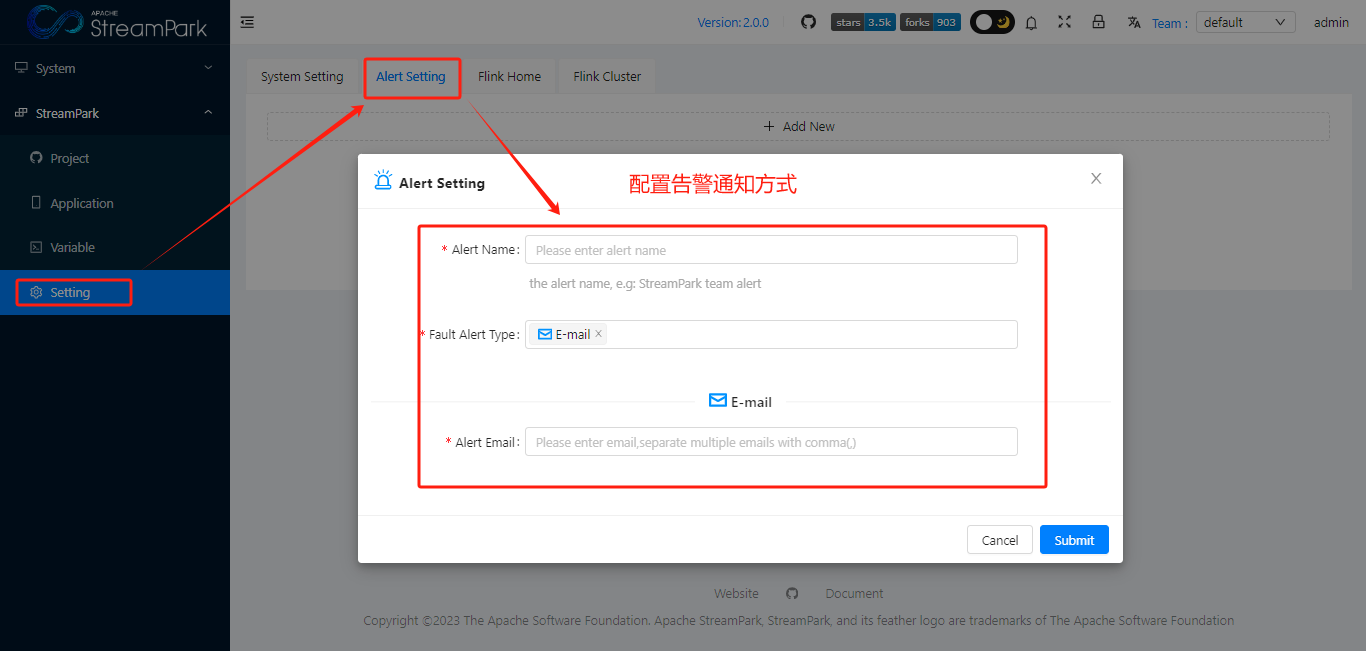Screen dimensions: 1366x651
Task: Click the StreamPark cluster icon in sidebar
Action: pyautogui.click(x=21, y=113)
